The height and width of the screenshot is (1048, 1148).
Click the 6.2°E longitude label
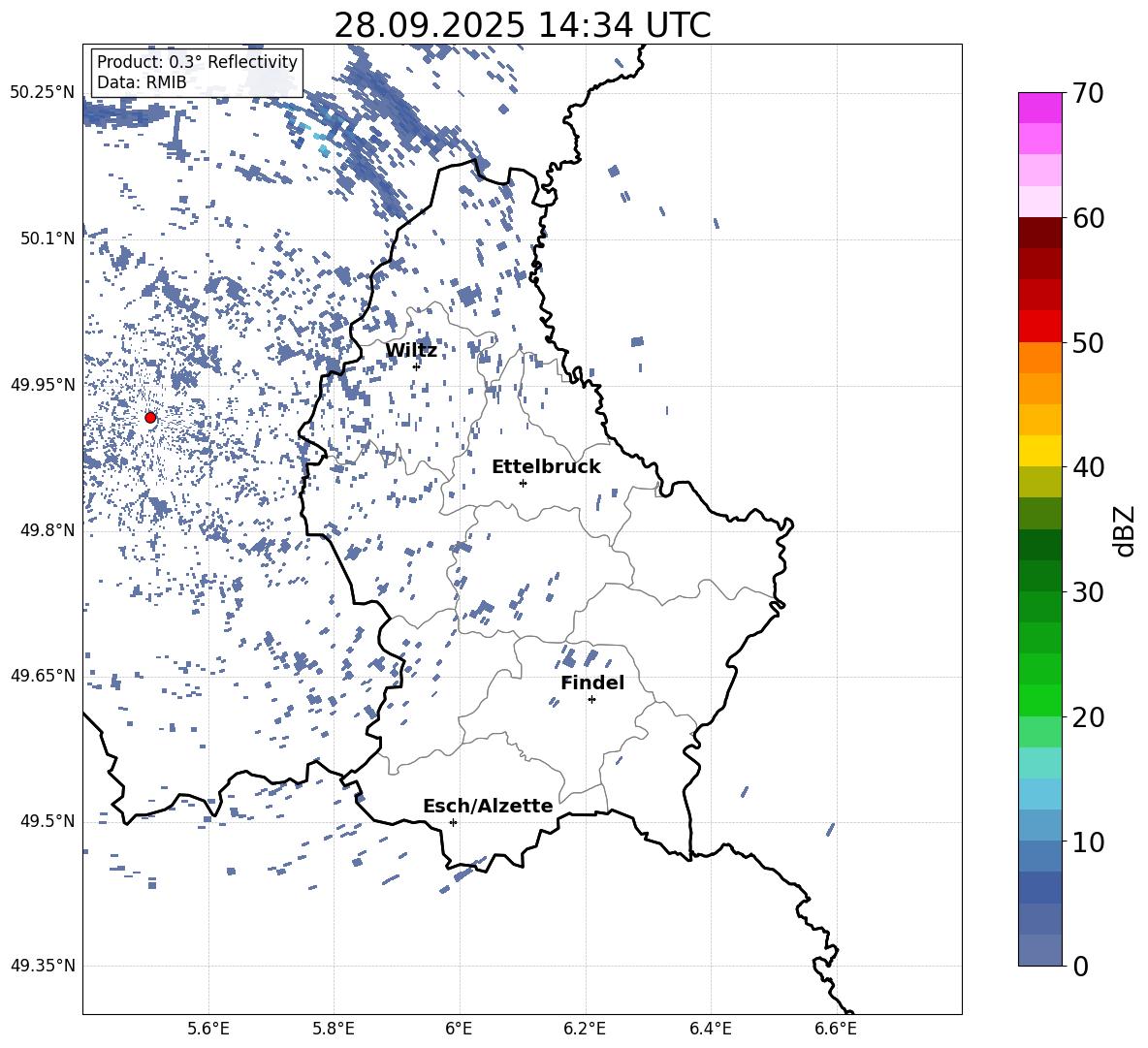(585, 1029)
